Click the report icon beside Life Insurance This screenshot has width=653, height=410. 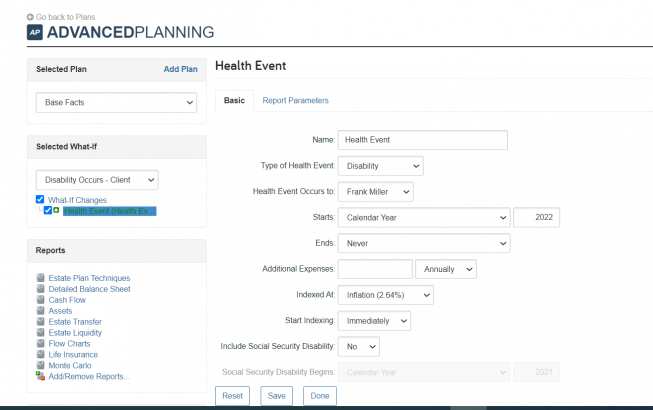coord(40,354)
